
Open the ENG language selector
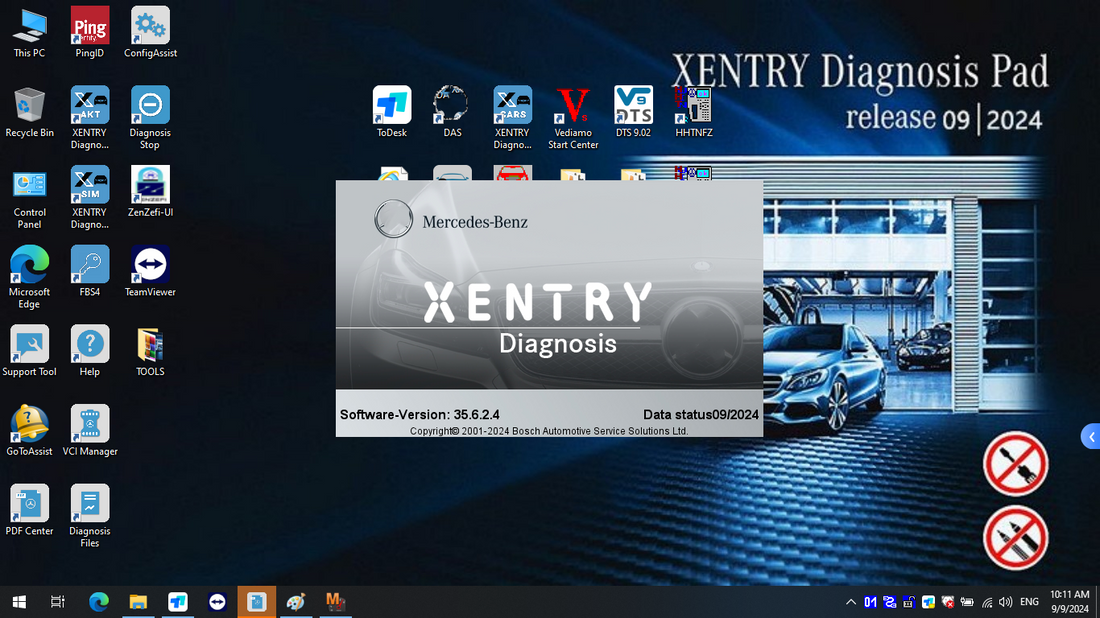(x=1028, y=602)
